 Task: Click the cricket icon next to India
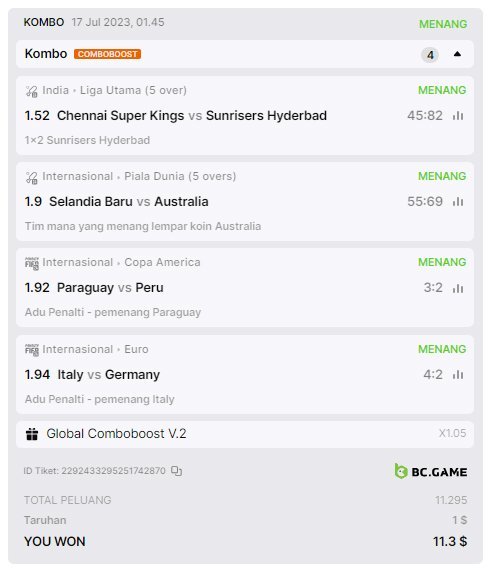tap(31, 91)
